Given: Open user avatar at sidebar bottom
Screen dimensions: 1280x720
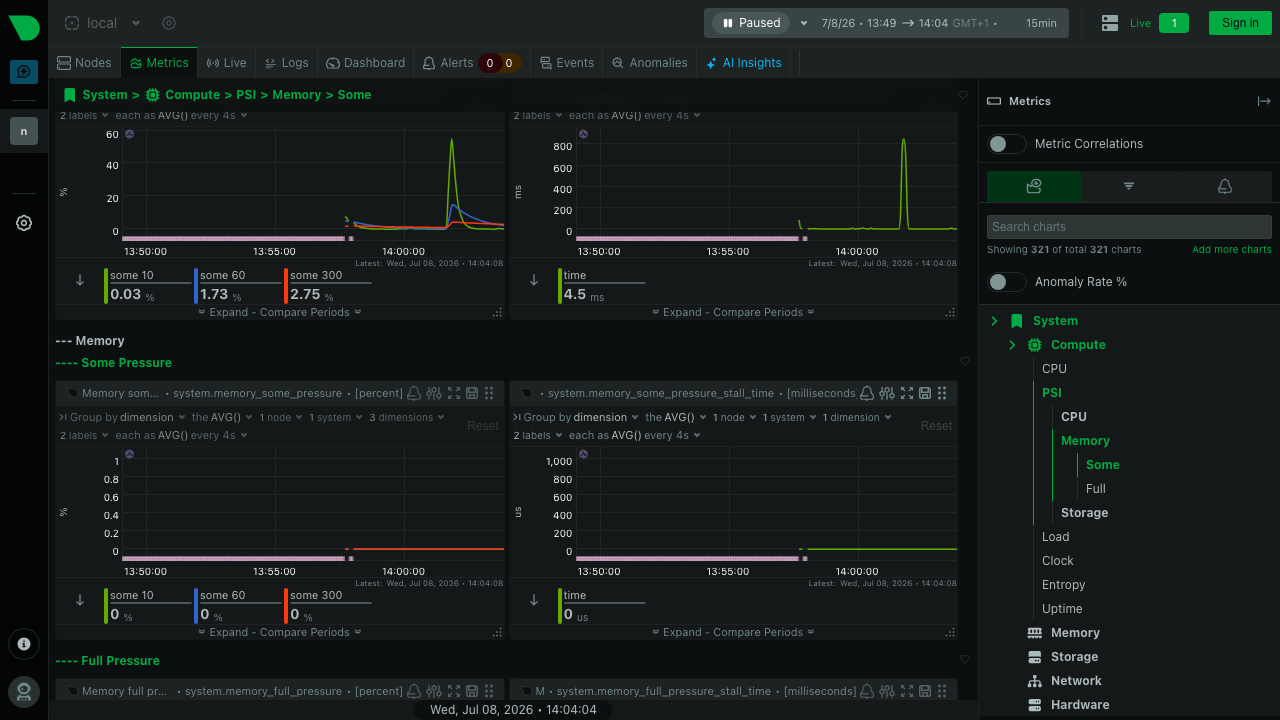Looking at the screenshot, I should [24, 691].
